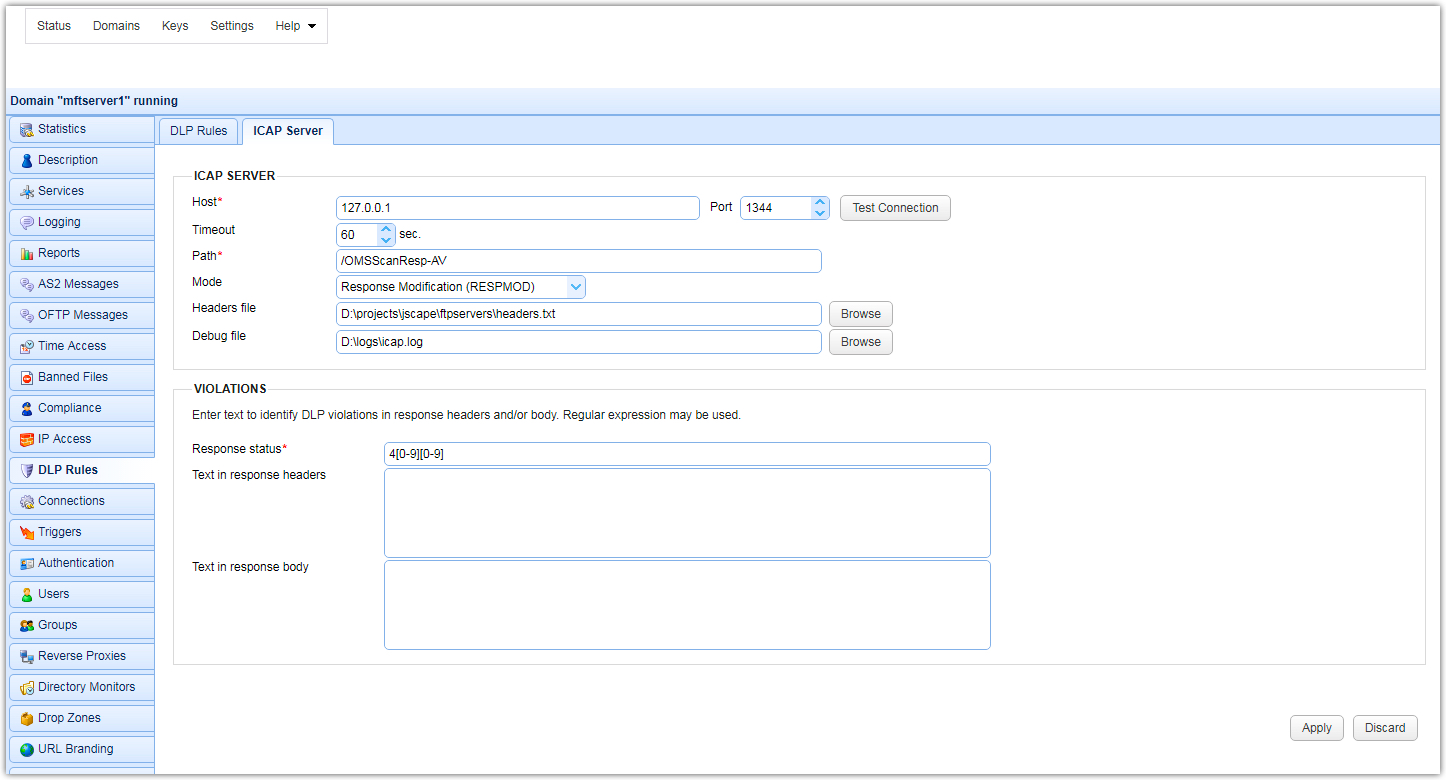Decrement the Timeout value
This screenshot has width=1446, height=780.
coord(386,240)
